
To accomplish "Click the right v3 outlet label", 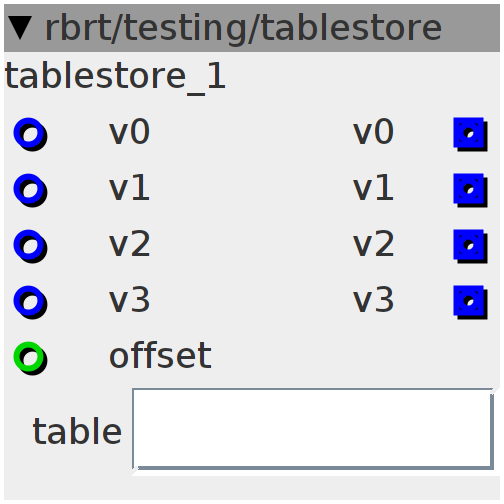I will click(373, 300).
